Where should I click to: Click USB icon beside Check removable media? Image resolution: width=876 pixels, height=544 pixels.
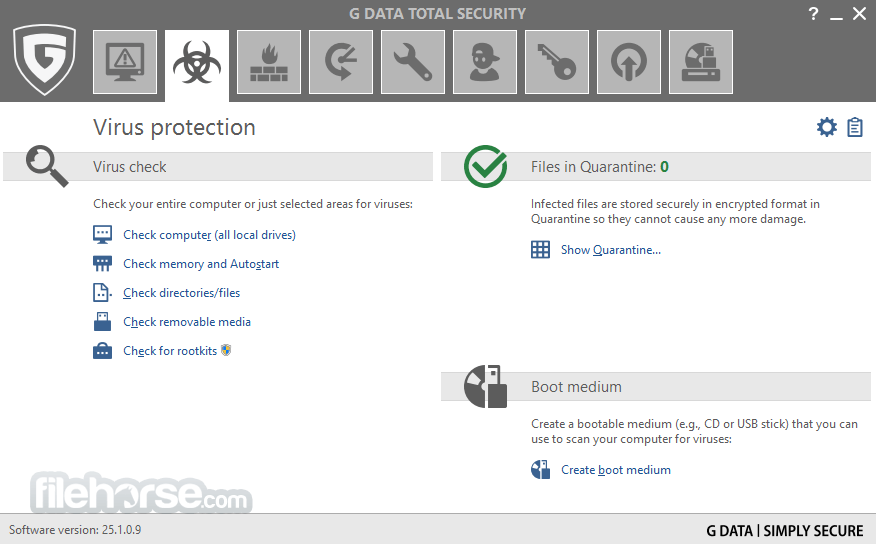pyautogui.click(x=102, y=322)
